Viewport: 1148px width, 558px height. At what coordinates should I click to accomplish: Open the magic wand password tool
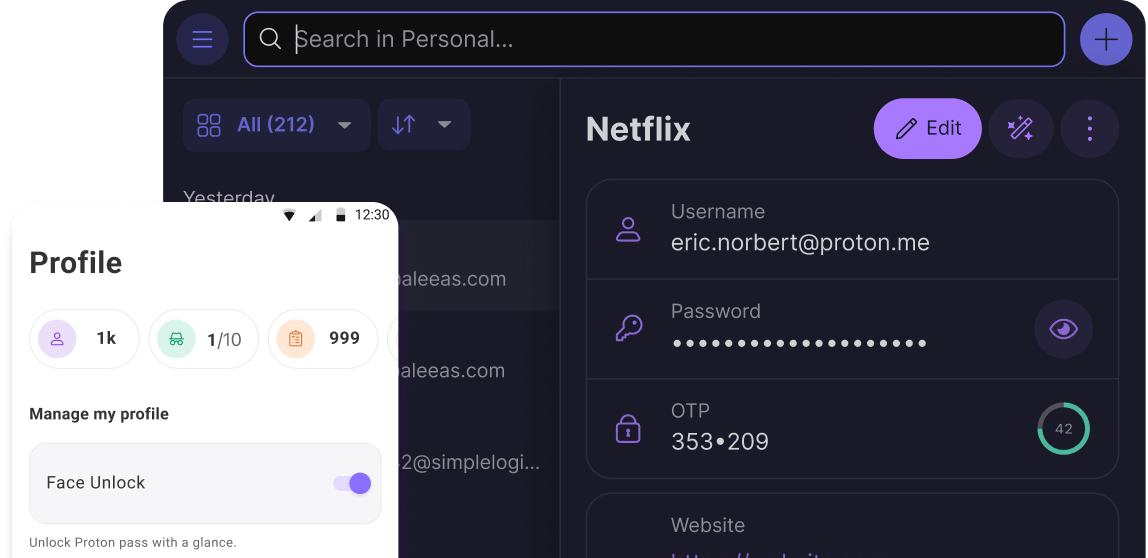1020,128
